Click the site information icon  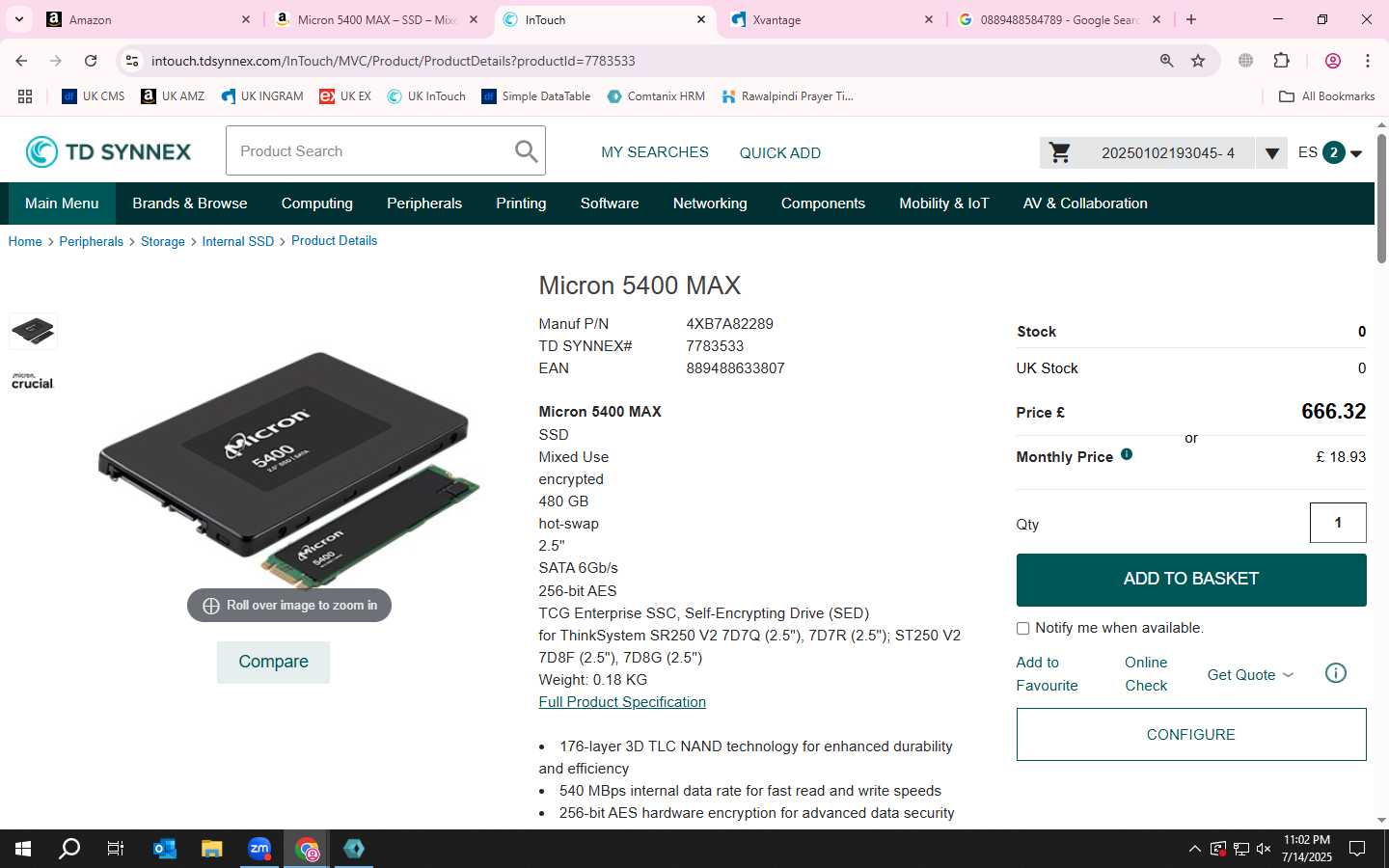[x=132, y=61]
